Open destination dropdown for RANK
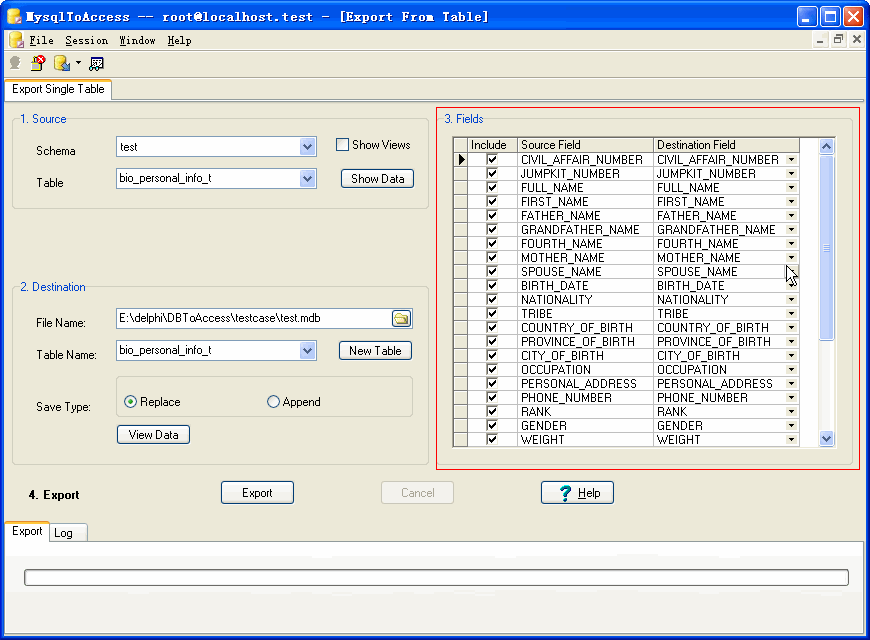 792,411
